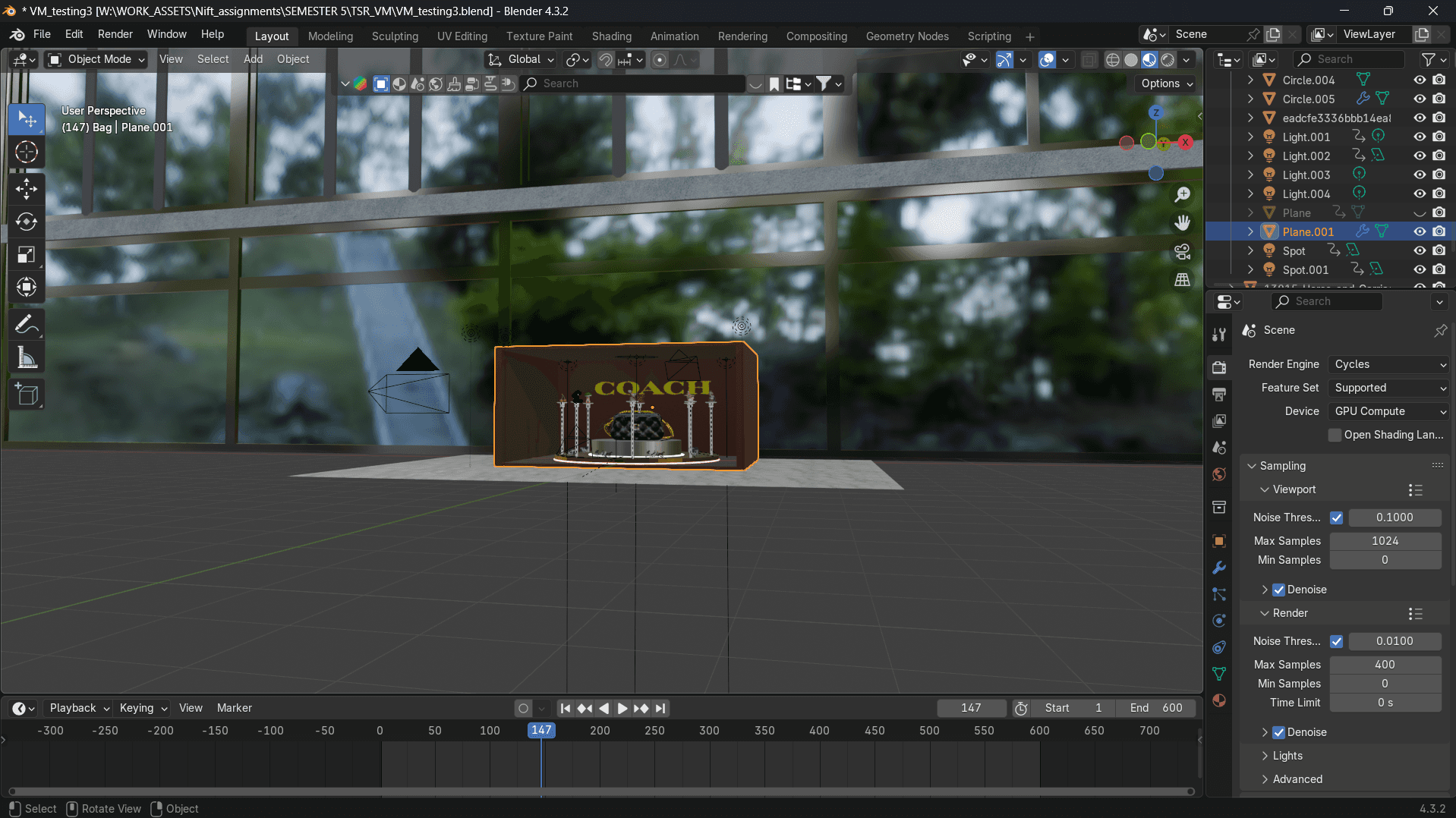Enable Open Shading Language checkbox
The image size is (1456, 818).
[1335, 435]
